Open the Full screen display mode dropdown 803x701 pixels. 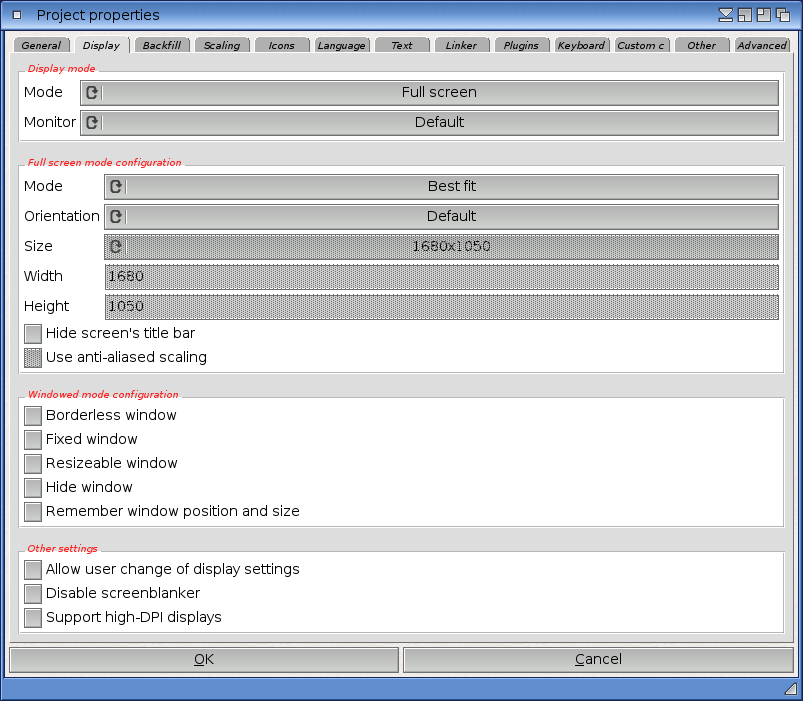[440, 93]
